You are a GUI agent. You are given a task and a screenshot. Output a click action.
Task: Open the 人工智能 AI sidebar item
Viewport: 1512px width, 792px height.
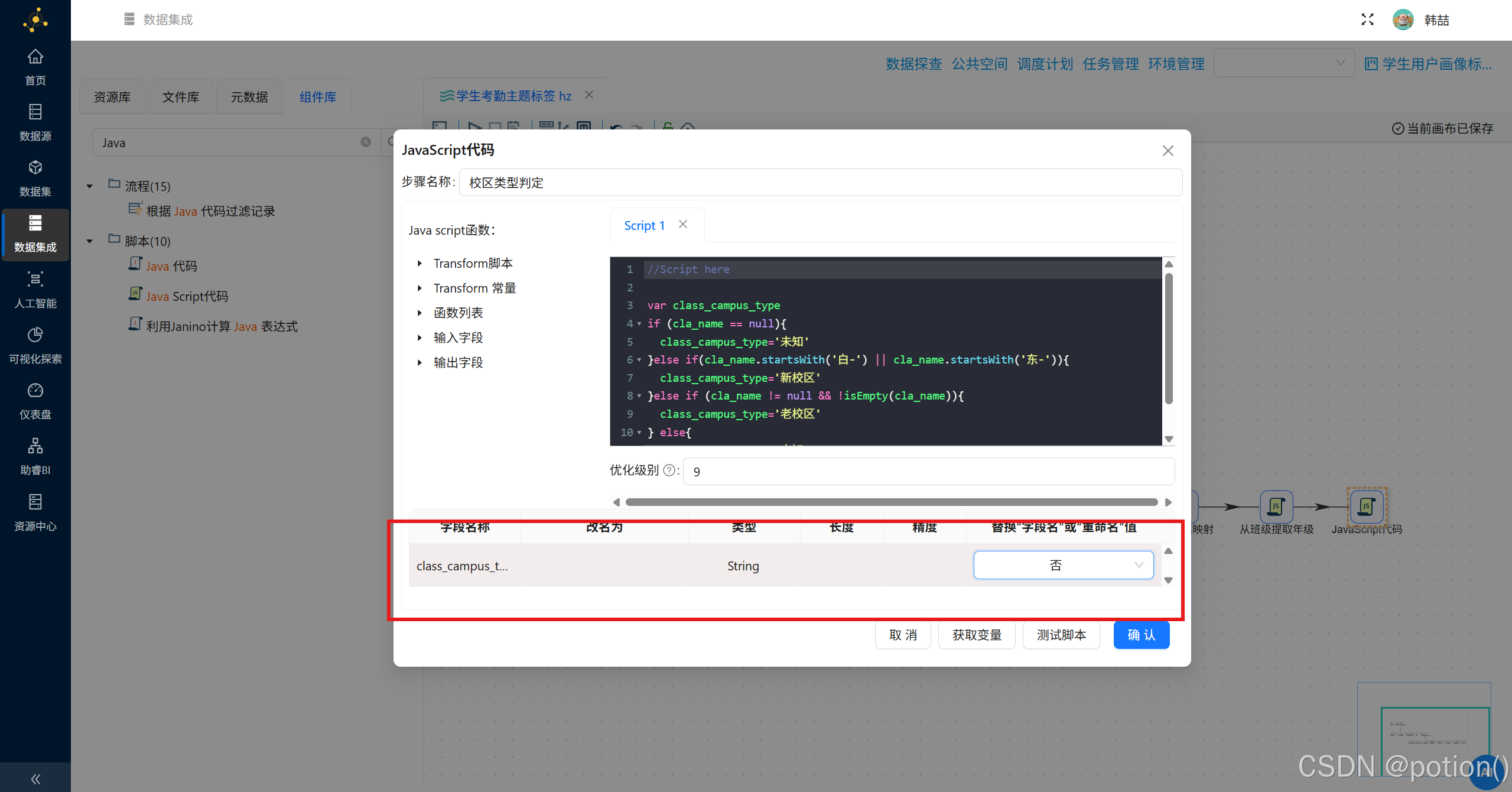35,290
